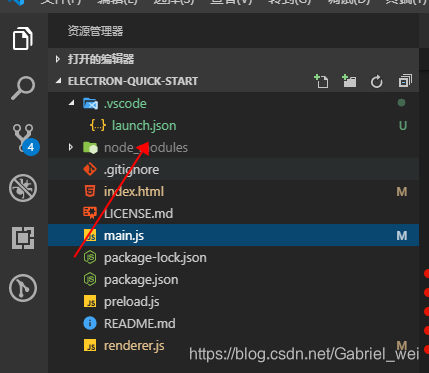This screenshot has height=373, width=429.
Task: Collapse the .vscode folder arrow
Action: tap(71, 103)
